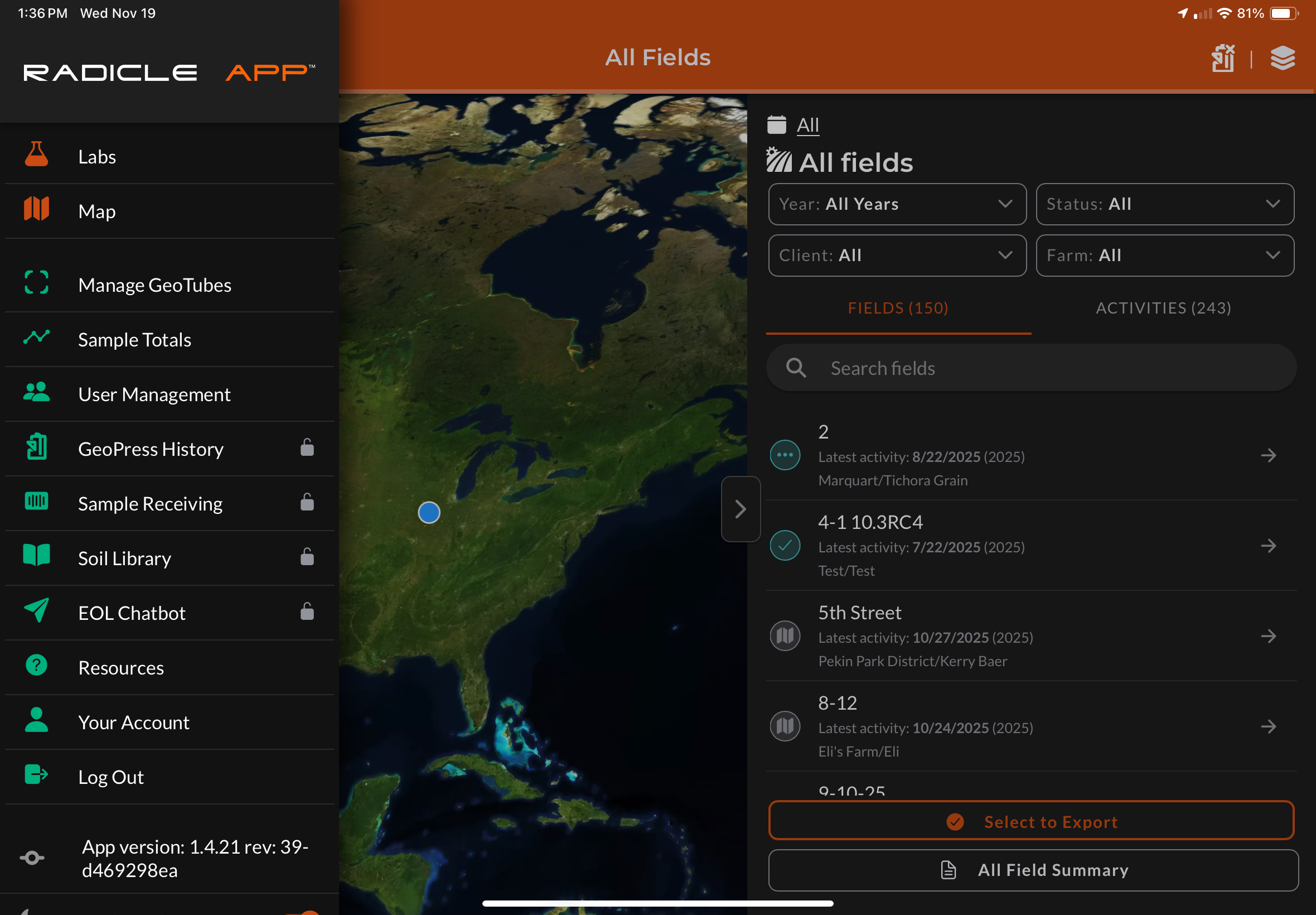Image resolution: width=1316 pixels, height=915 pixels.
Task: Tap checkmark status icon for 4-1 10.3RC4
Action: [786, 546]
